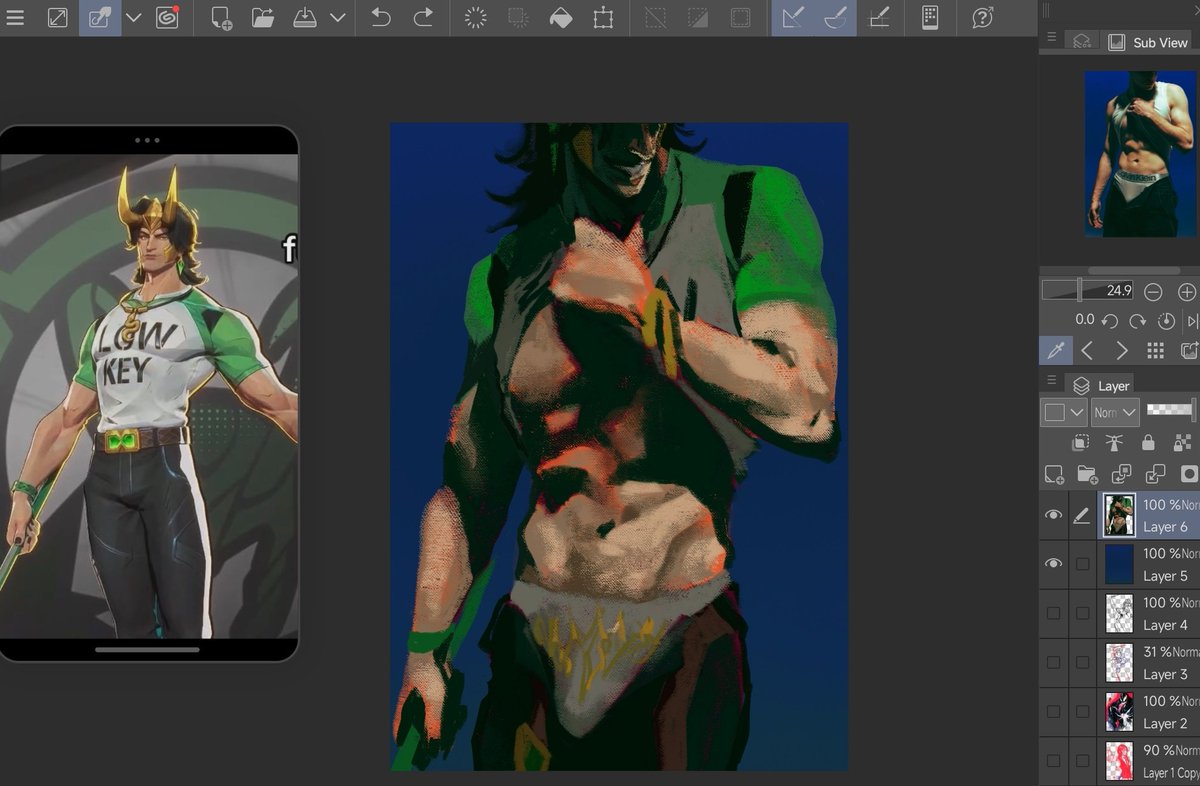Viewport: 1200px width, 786px height.
Task: Create a layer mask
Action: 1189,474
